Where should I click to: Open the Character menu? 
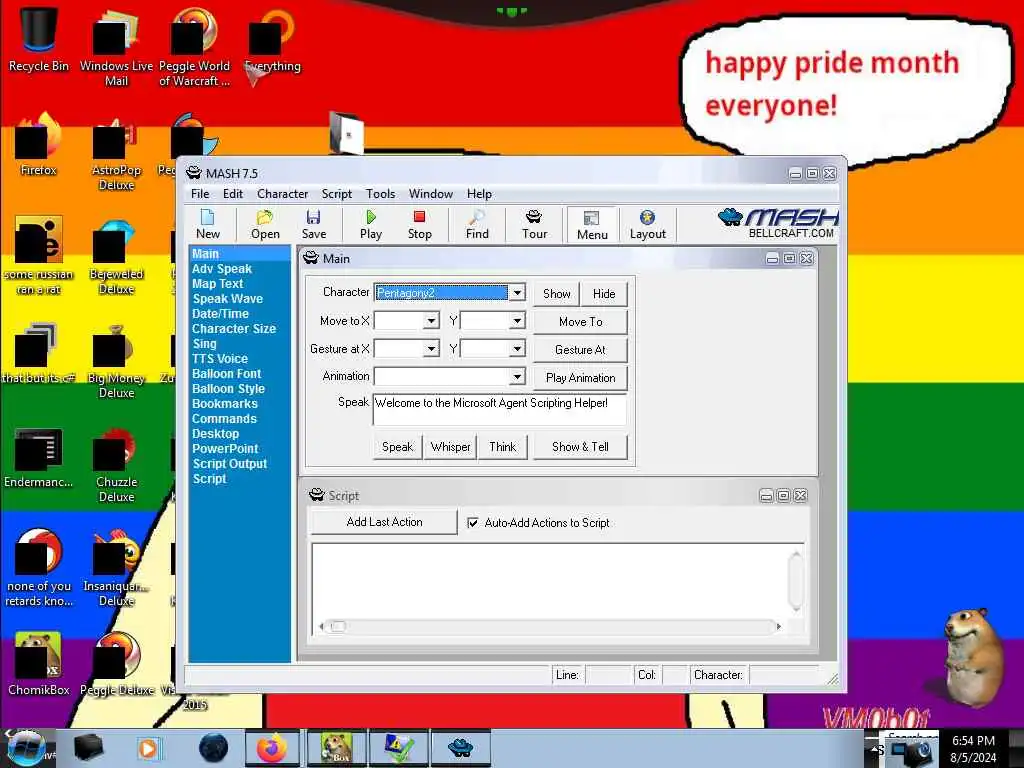tap(282, 194)
